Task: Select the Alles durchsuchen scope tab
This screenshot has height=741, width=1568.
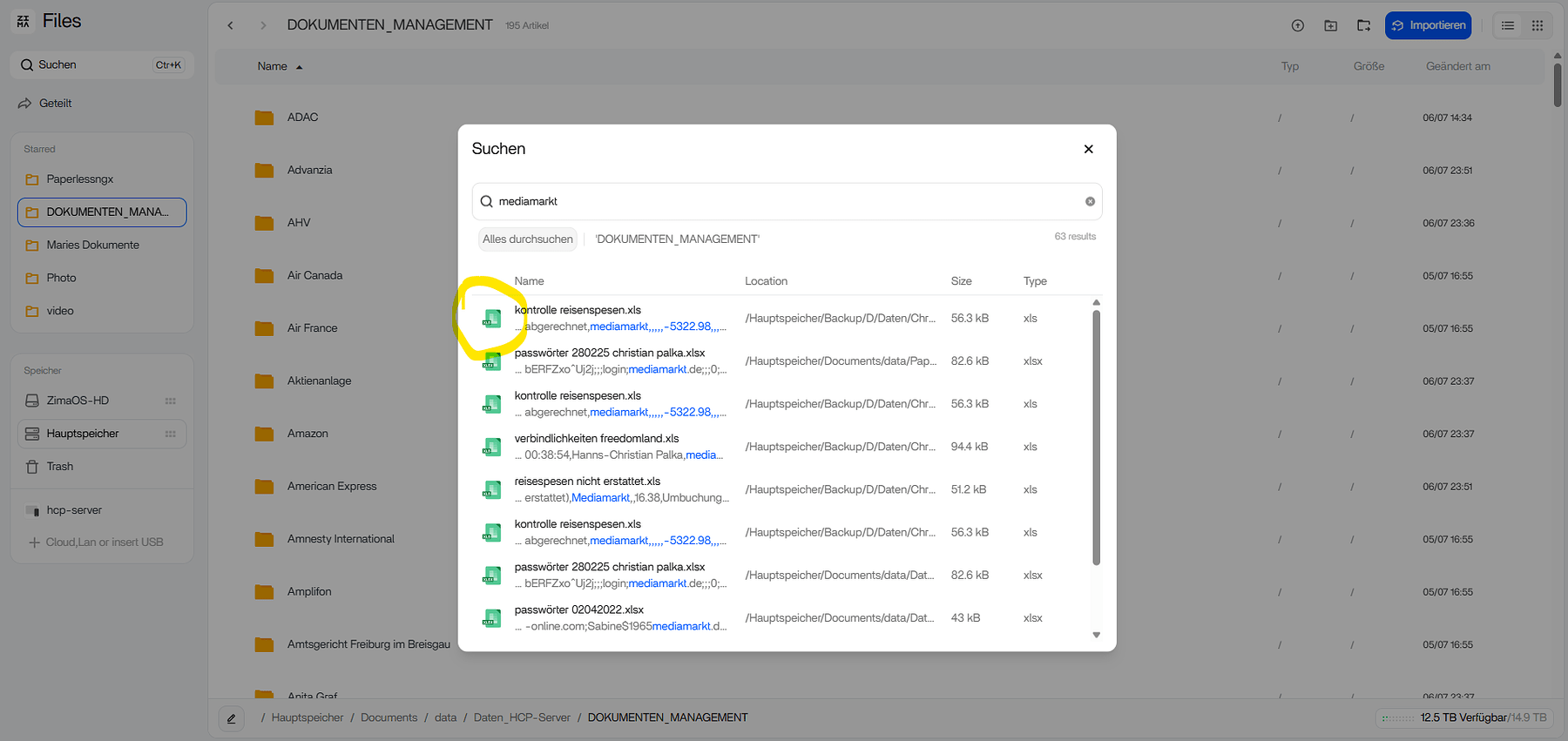Action: (528, 239)
